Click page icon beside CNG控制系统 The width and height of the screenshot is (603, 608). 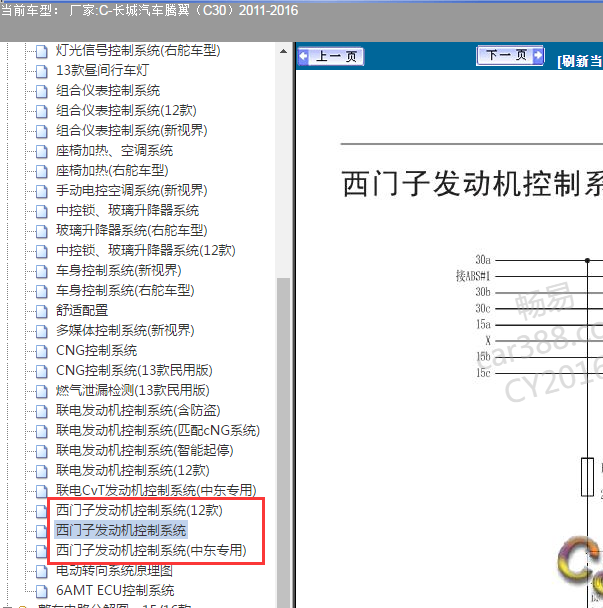[x=41, y=351]
